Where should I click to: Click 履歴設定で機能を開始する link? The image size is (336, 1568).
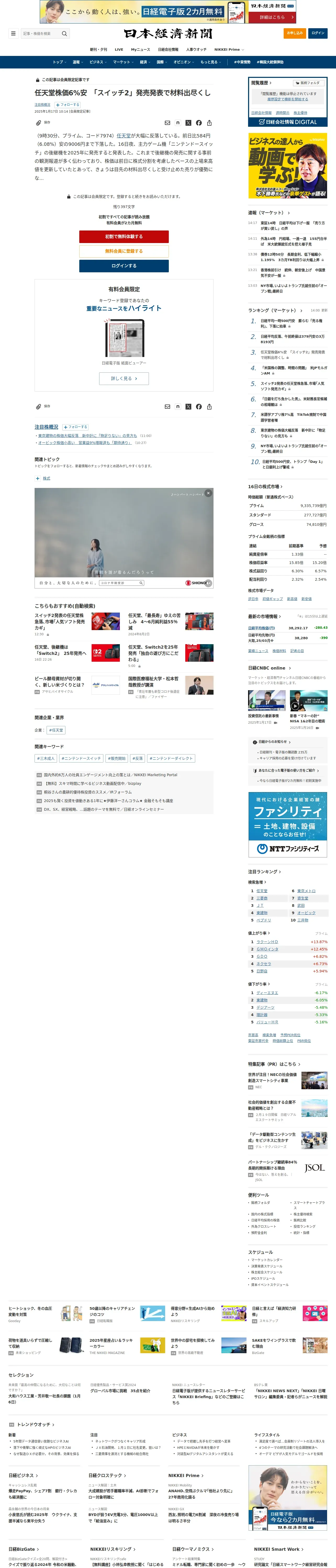tap(288, 99)
